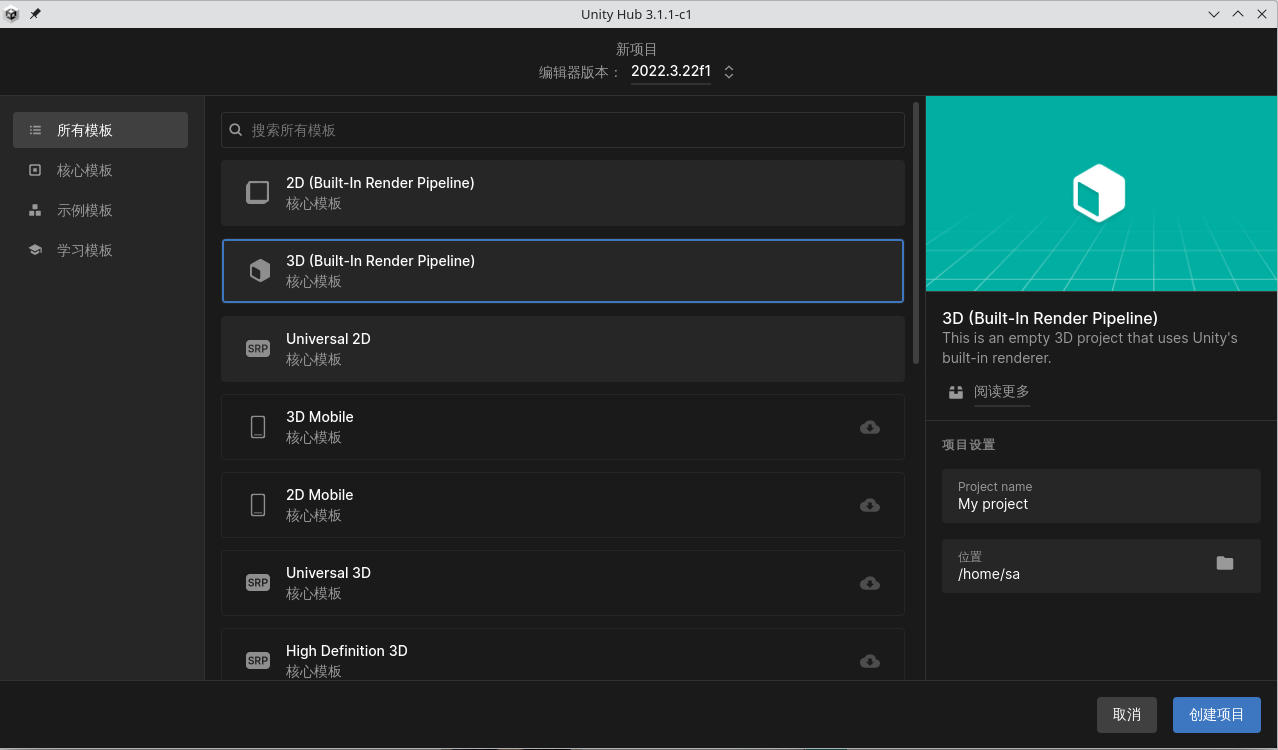
Task: Click the icon beside 阅读更多
Action: (956, 392)
